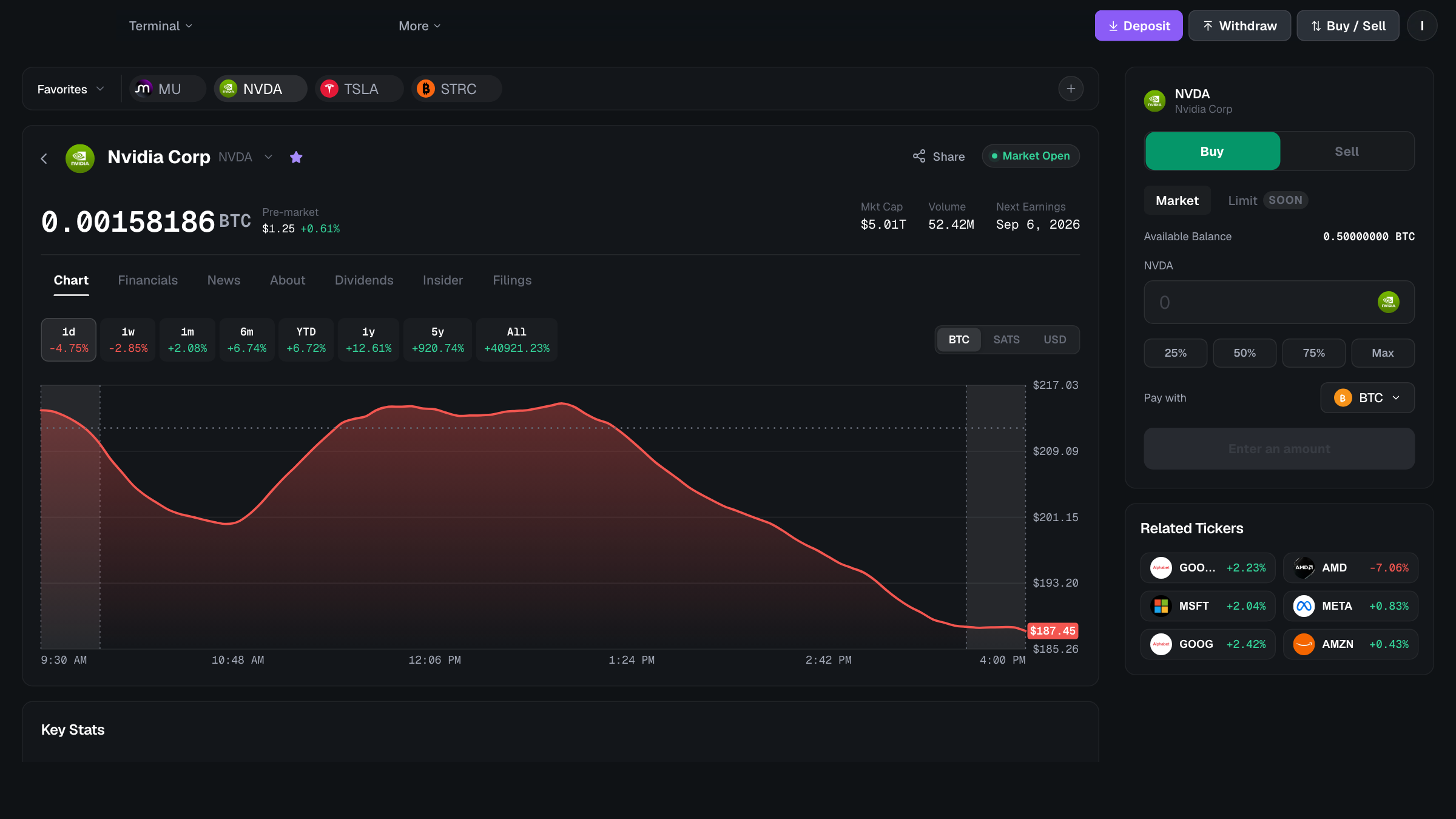The image size is (1456, 819).
Task: Open the More dropdown menu
Action: [420, 26]
